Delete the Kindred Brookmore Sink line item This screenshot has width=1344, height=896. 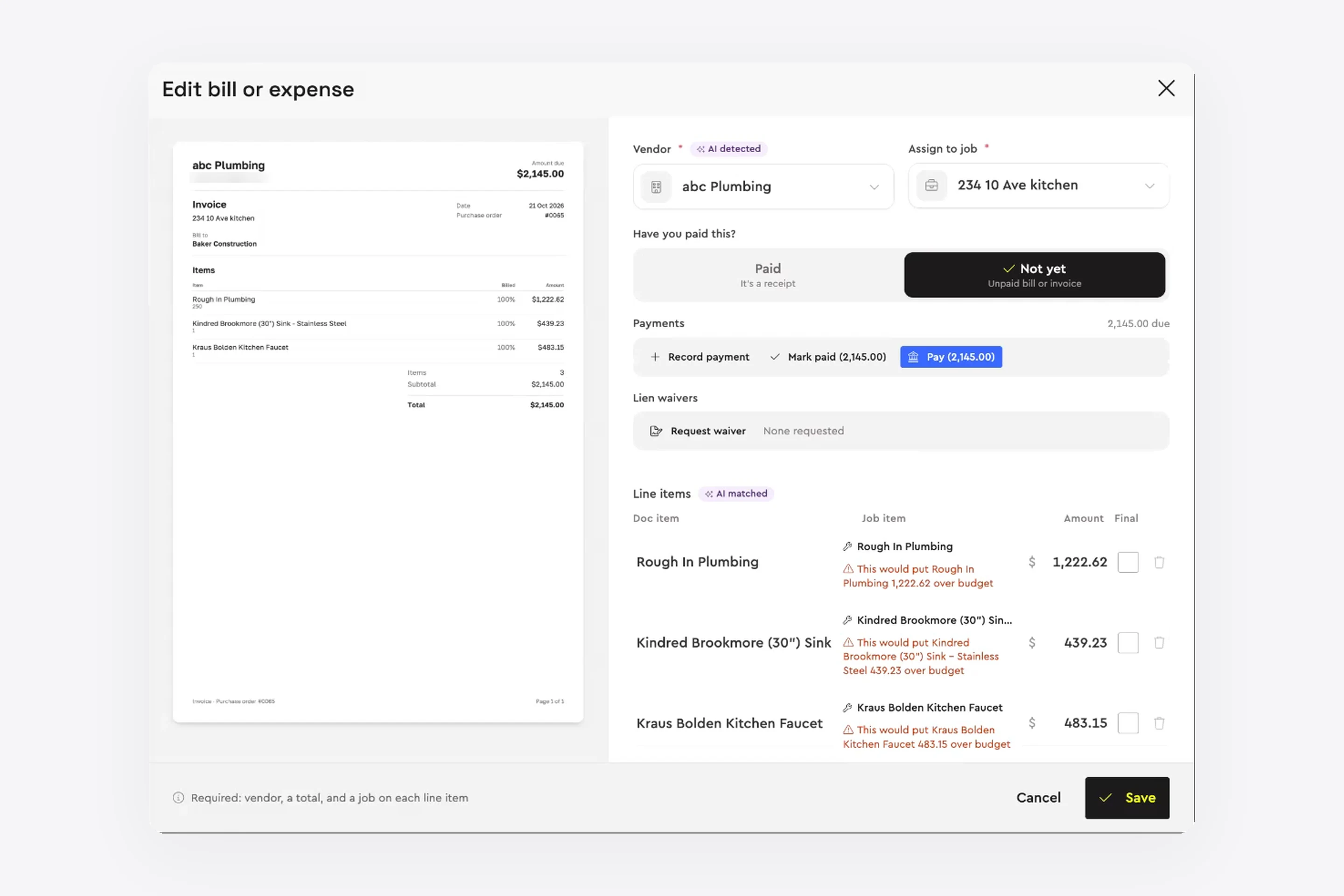point(1159,643)
